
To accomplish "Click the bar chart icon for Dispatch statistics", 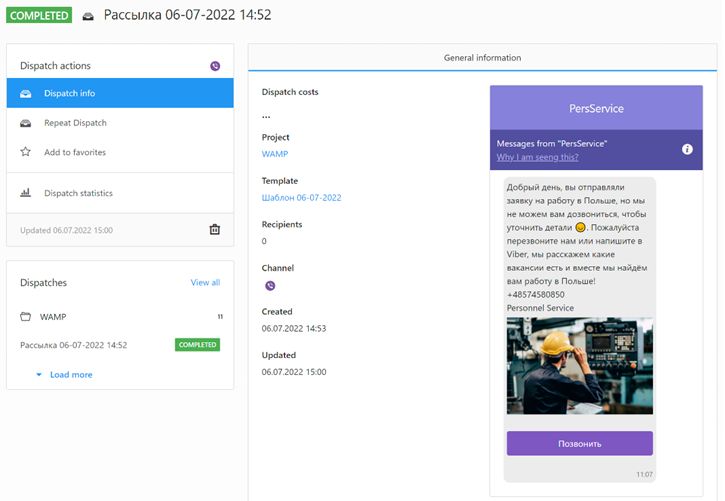I will click(x=25, y=193).
